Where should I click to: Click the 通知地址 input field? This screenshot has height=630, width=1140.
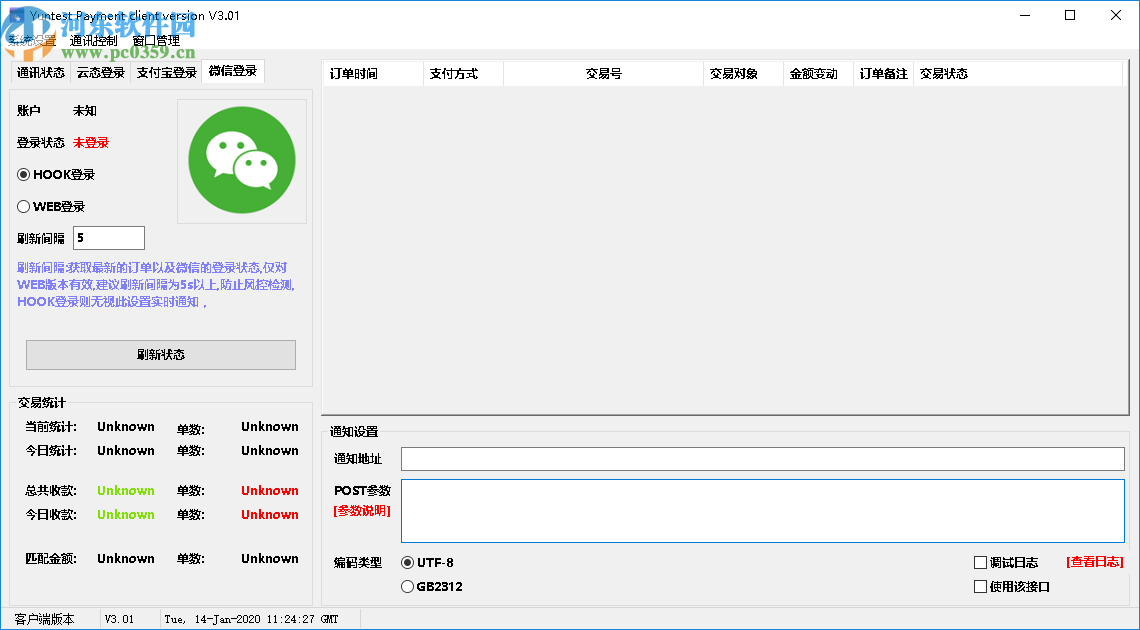pyautogui.click(x=760, y=458)
